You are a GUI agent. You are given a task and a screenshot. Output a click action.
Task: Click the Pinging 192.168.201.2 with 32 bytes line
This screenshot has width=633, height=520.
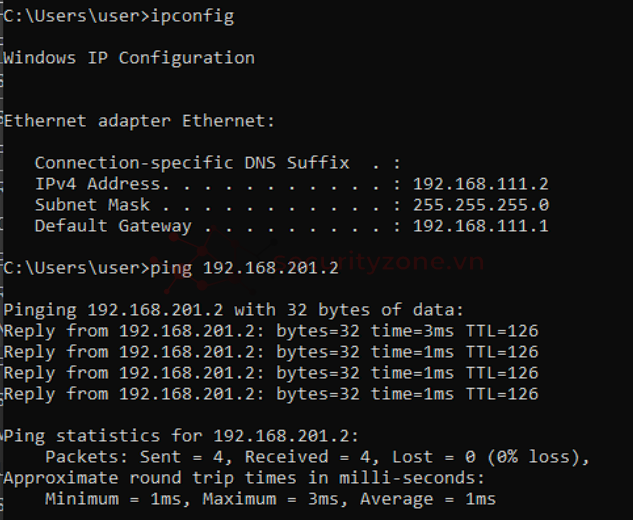(234, 310)
